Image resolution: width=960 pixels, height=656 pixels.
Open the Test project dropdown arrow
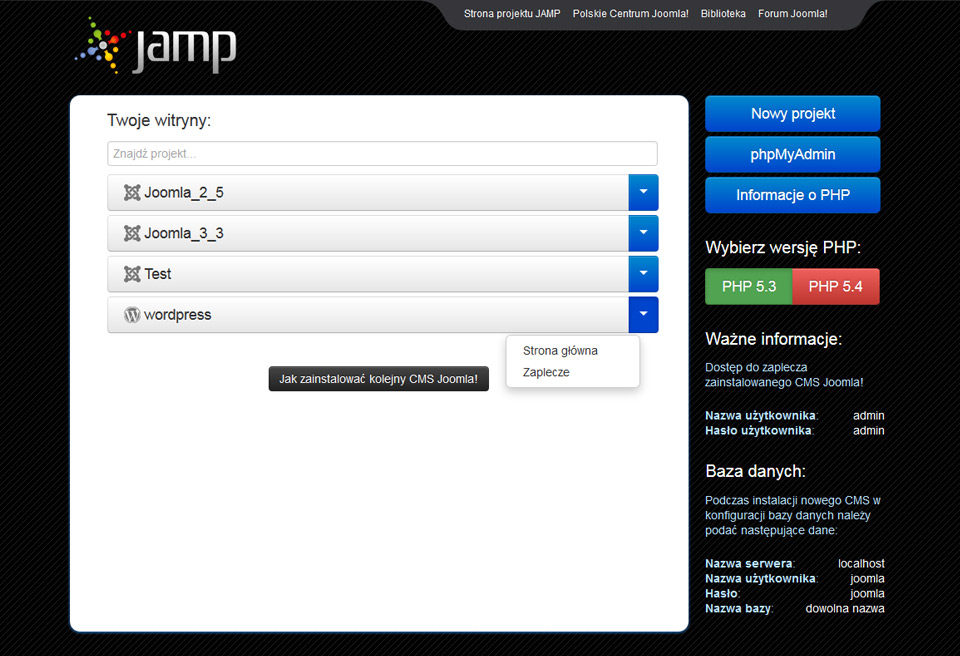coord(643,274)
